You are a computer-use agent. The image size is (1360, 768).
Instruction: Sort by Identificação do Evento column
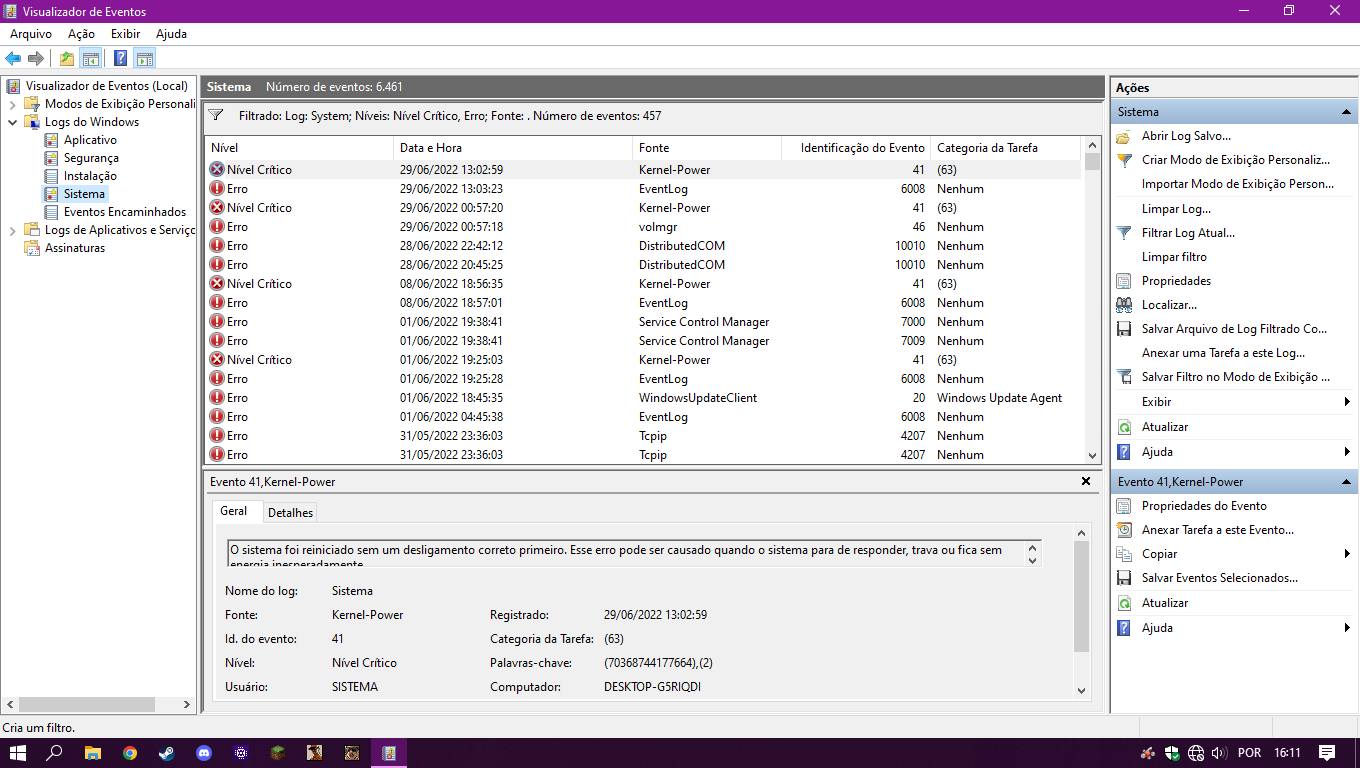coord(856,148)
